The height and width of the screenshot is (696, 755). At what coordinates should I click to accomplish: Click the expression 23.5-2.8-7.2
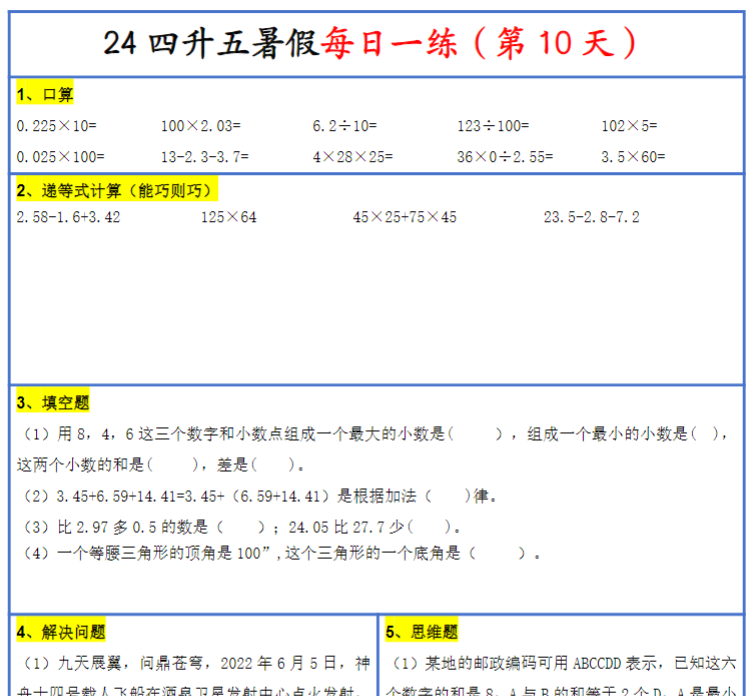[591, 217]
